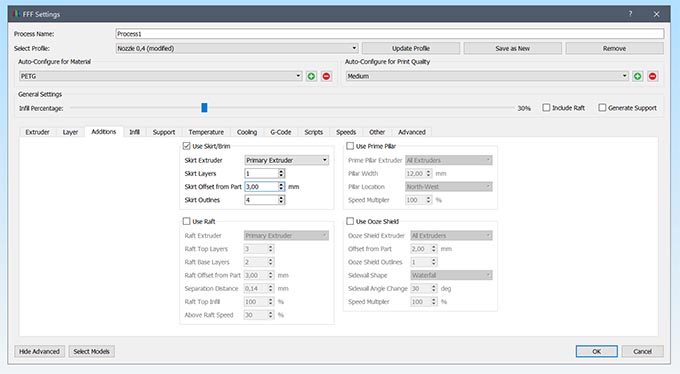
Task: Click the Infill Percentage slider handle
Action: coord(204,108)
